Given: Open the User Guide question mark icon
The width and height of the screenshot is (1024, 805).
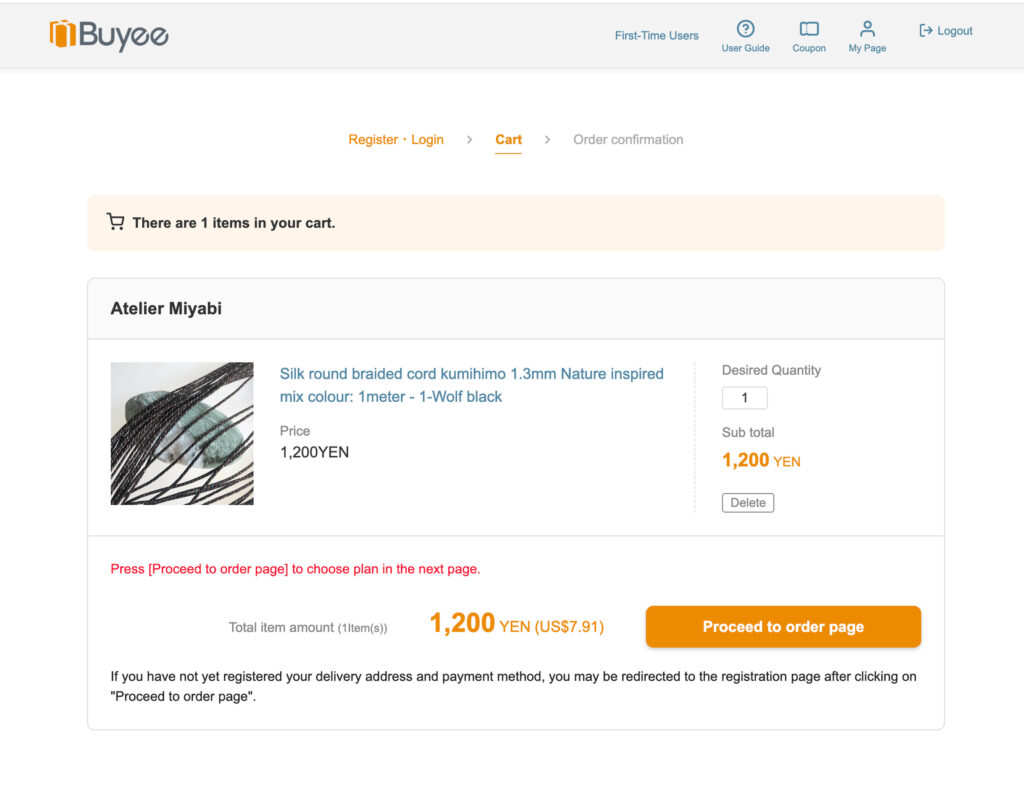Looking at the screenshot, I should pos(745,29).
